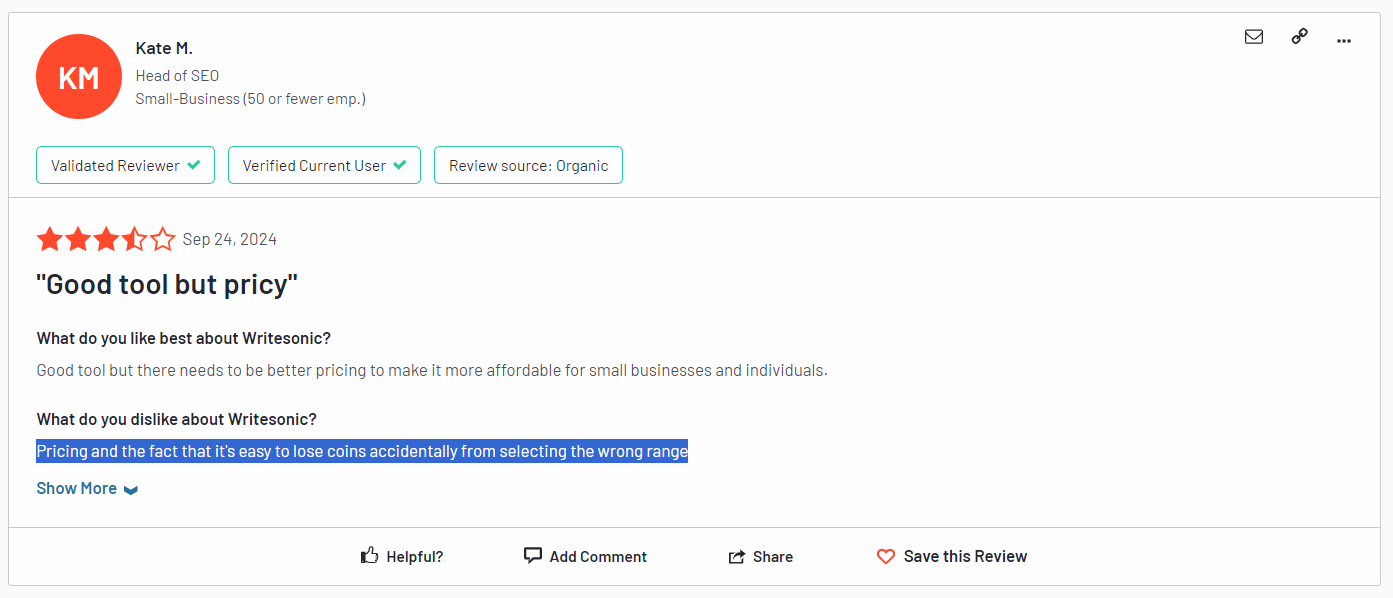Click Add Comment

pos(585,557)
